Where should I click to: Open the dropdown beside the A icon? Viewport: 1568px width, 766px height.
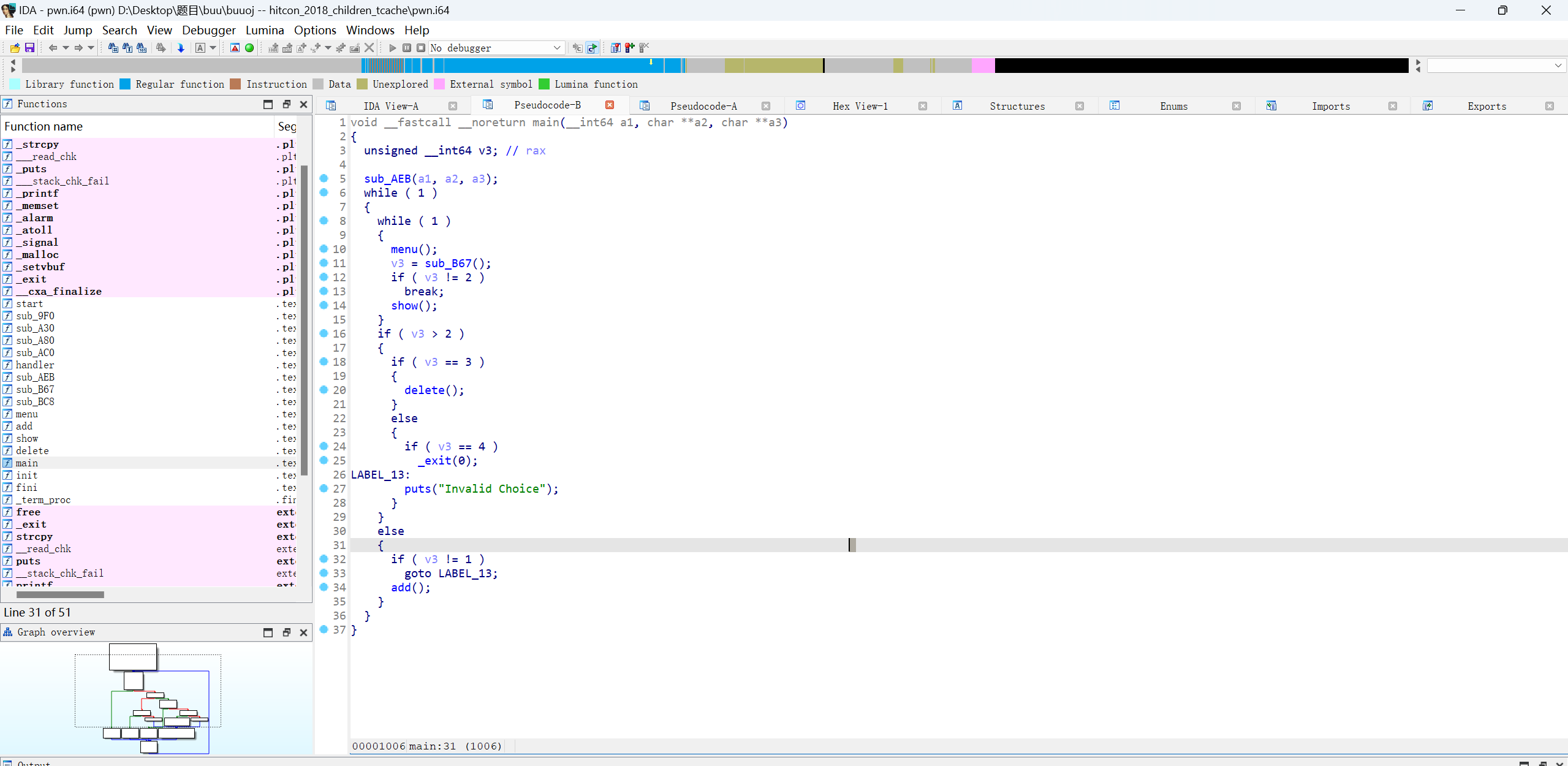click(213, 48)
